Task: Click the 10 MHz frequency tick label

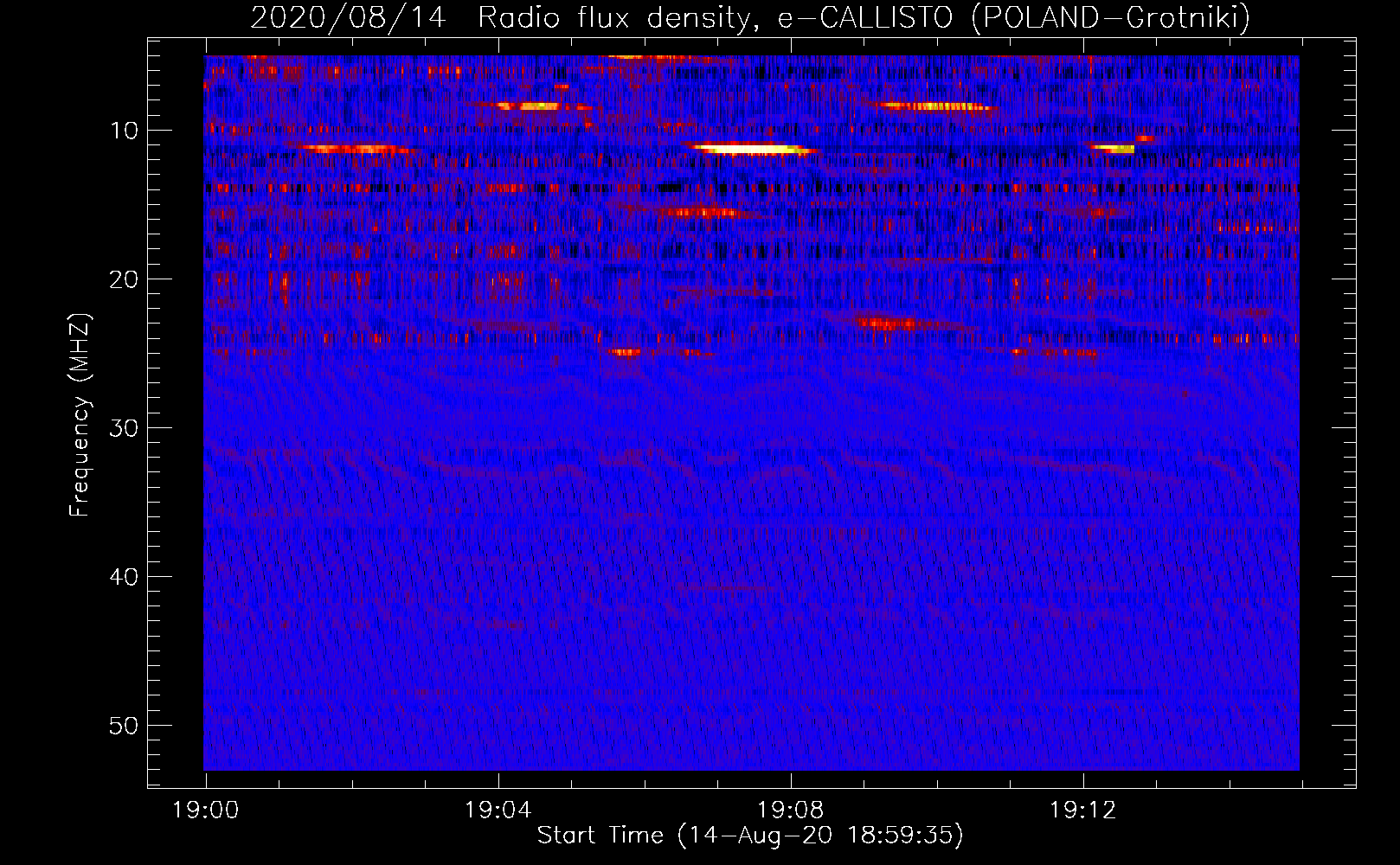Action: [x=125, y=131]
